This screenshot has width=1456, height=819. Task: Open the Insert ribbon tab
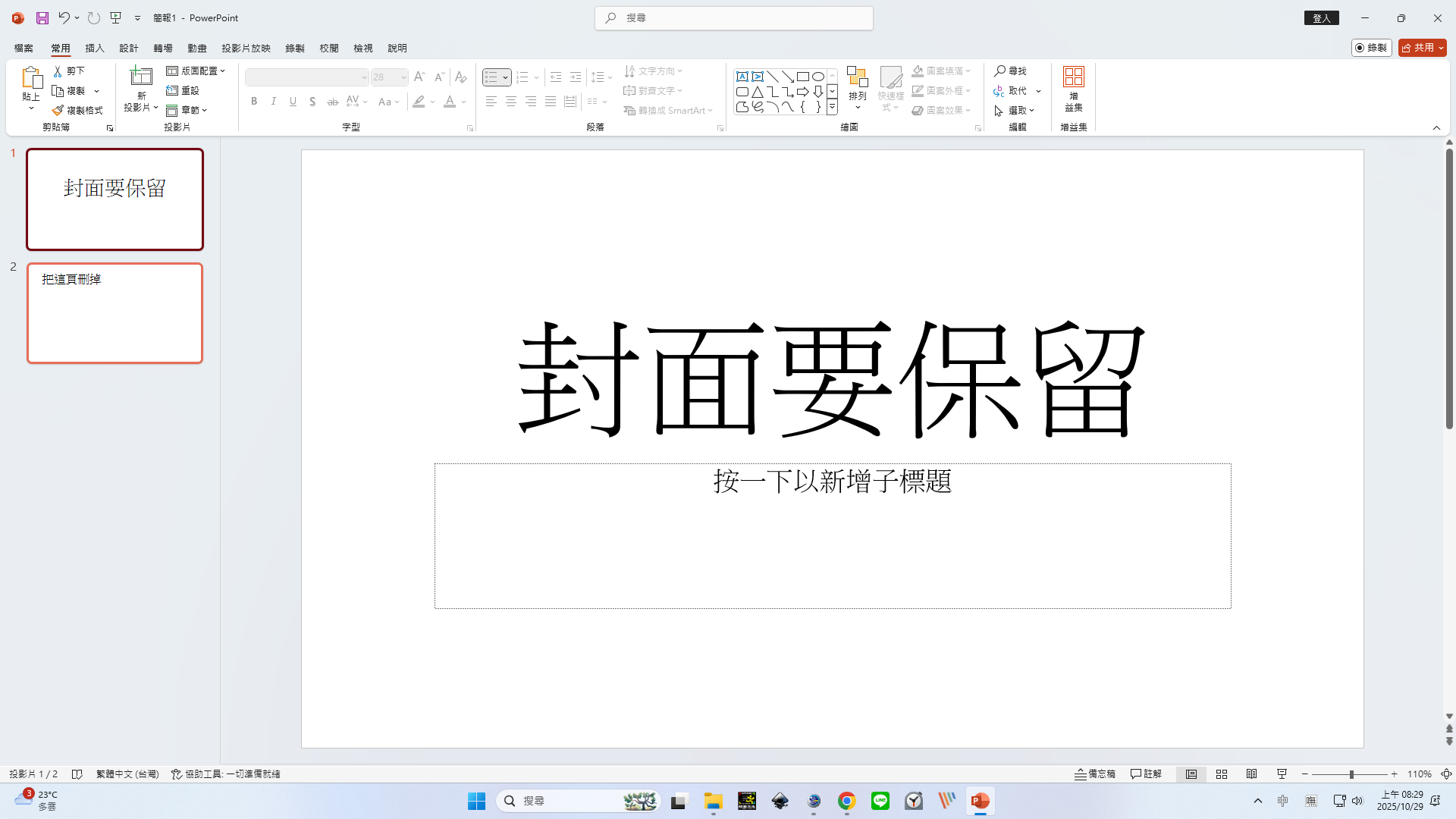95,48
